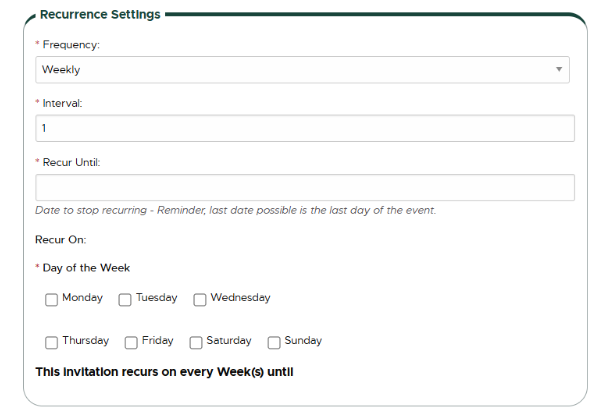
Task: Click the Frequency dropdown arrow
Action: pos(558,70)
